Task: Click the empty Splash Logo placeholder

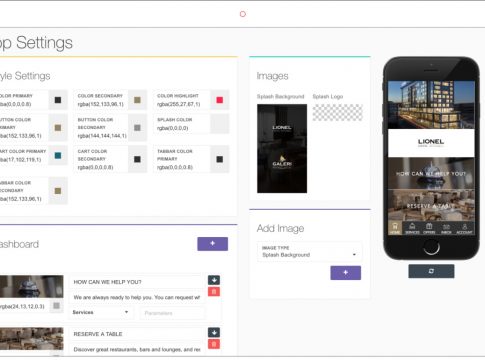Action: [x=337, y=112]
